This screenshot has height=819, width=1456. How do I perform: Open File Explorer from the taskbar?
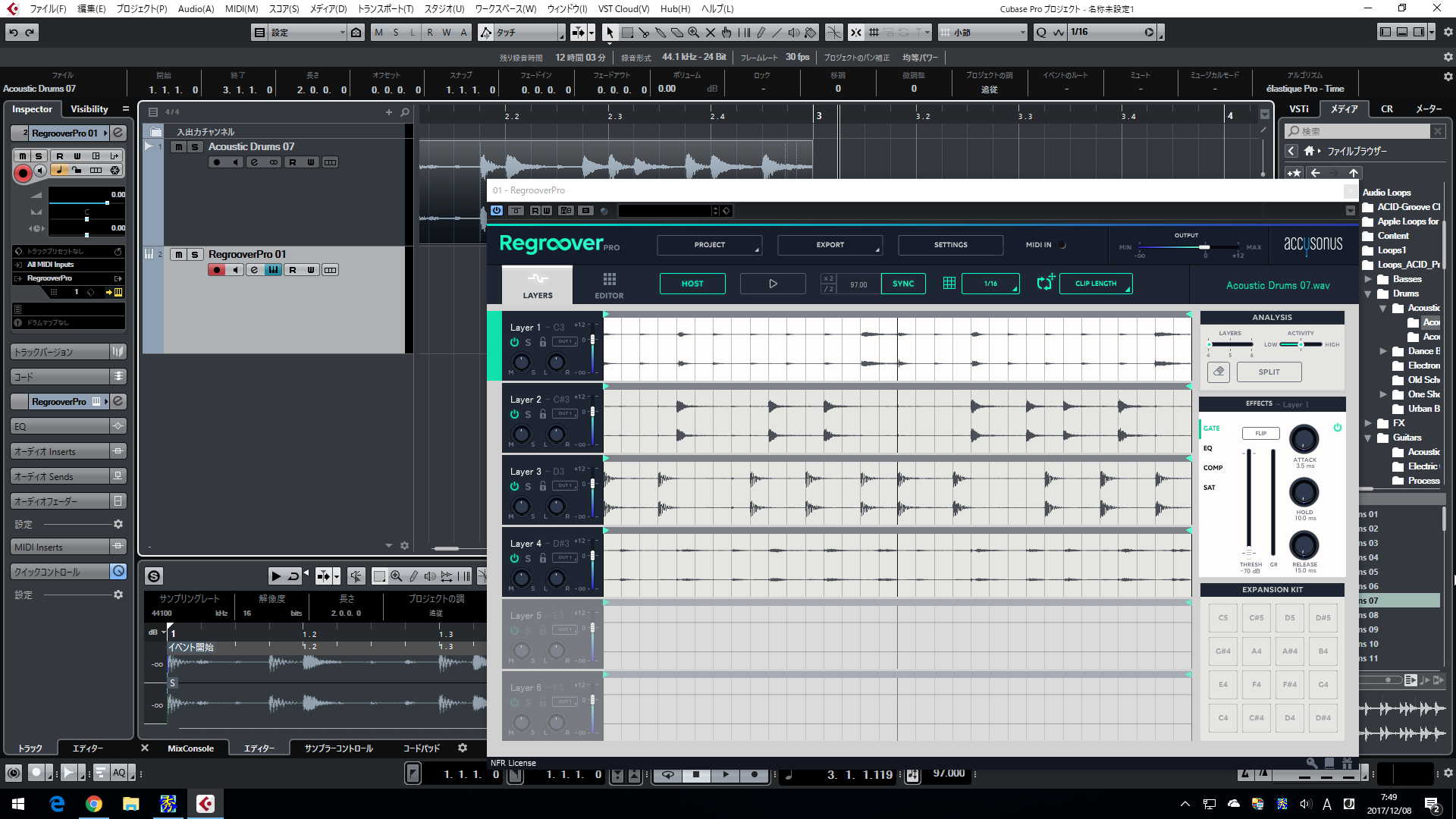point(131,804)
